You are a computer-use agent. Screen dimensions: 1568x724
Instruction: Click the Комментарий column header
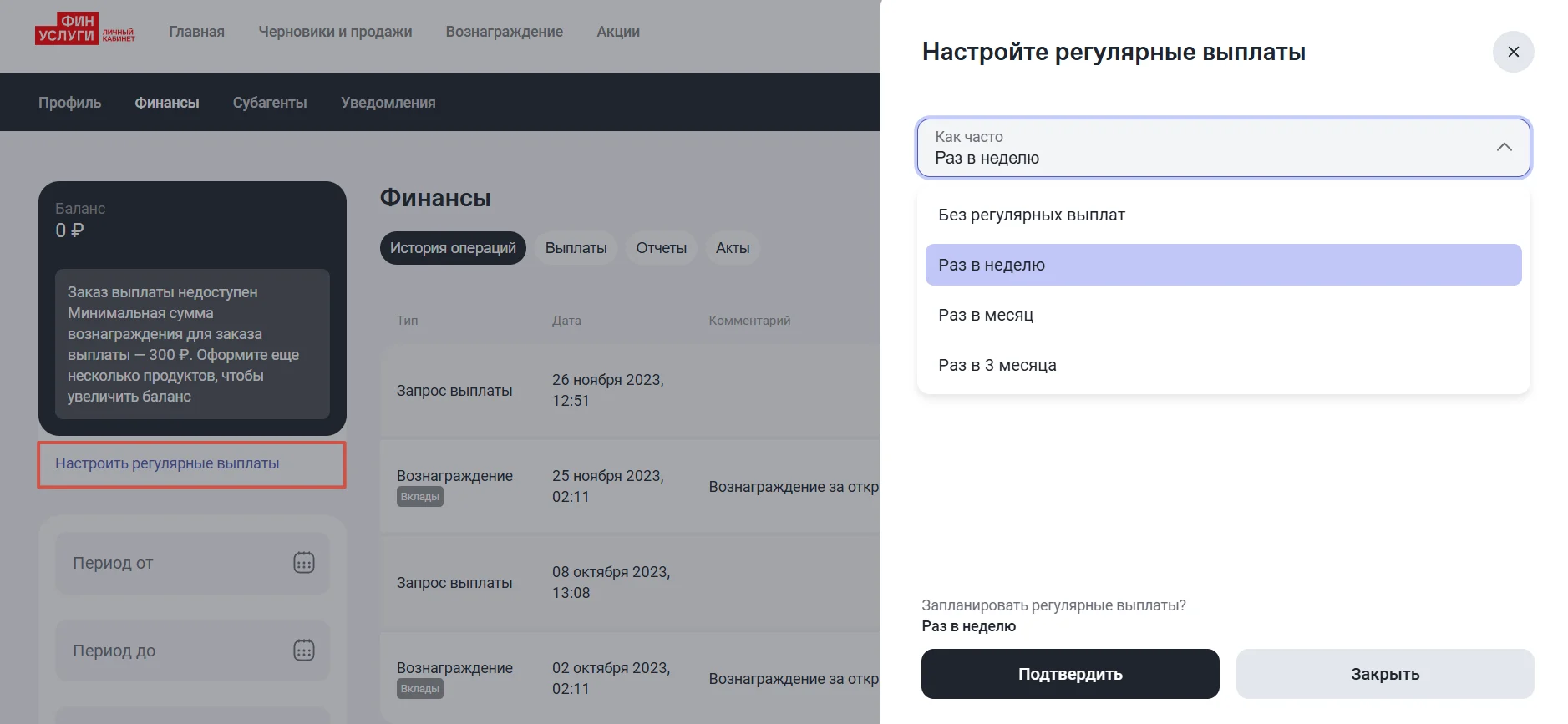click(749, 321)
